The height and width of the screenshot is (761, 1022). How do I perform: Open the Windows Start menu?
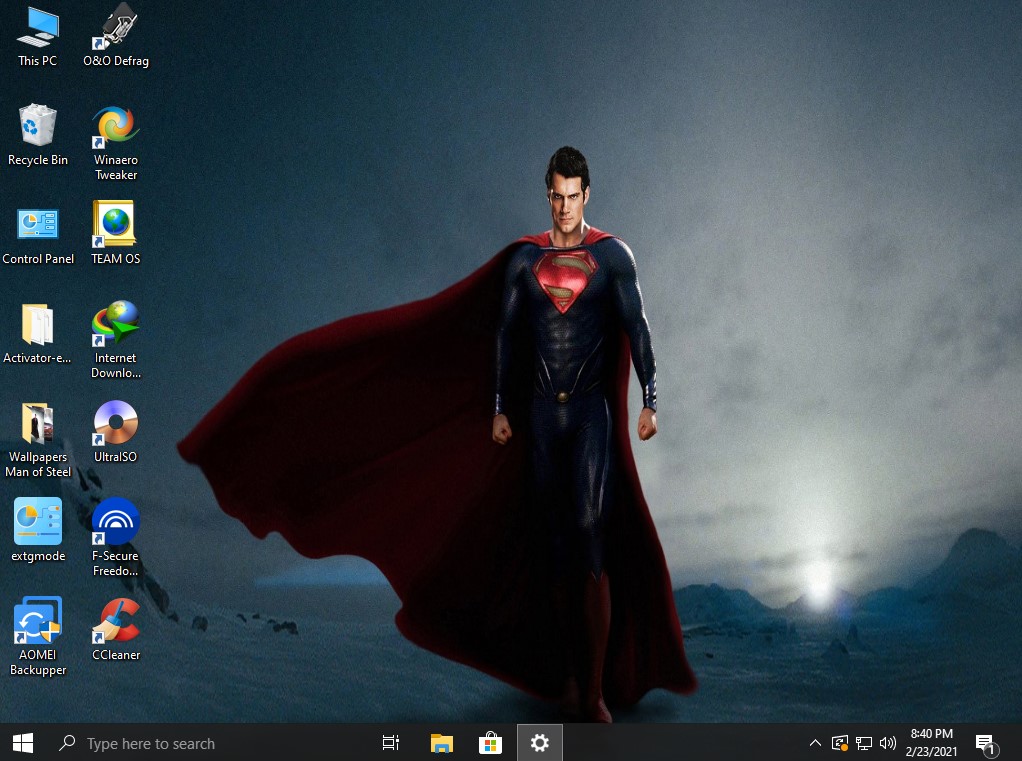23,743
